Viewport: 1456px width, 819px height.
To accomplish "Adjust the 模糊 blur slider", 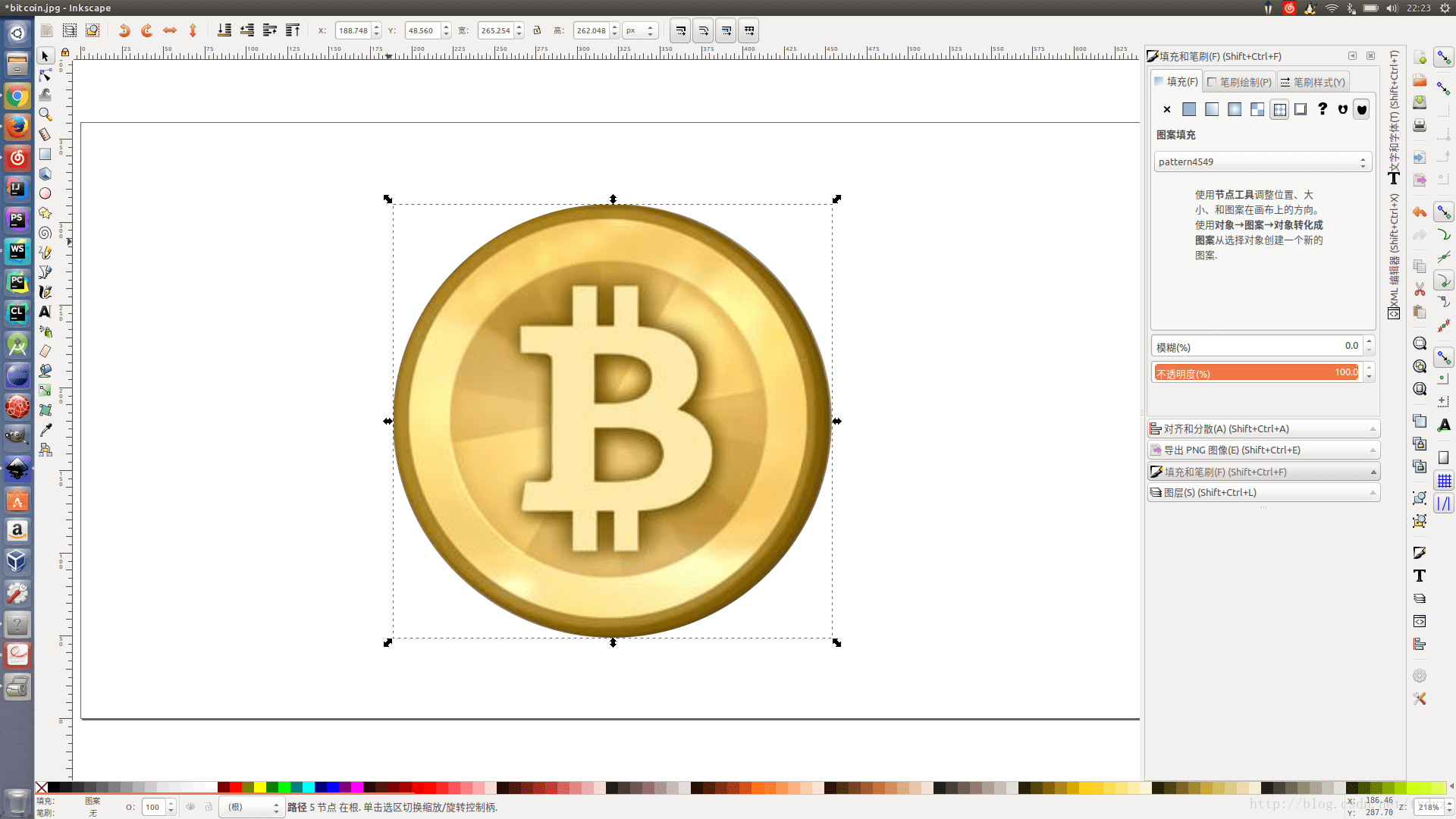I will [1257, 346].
